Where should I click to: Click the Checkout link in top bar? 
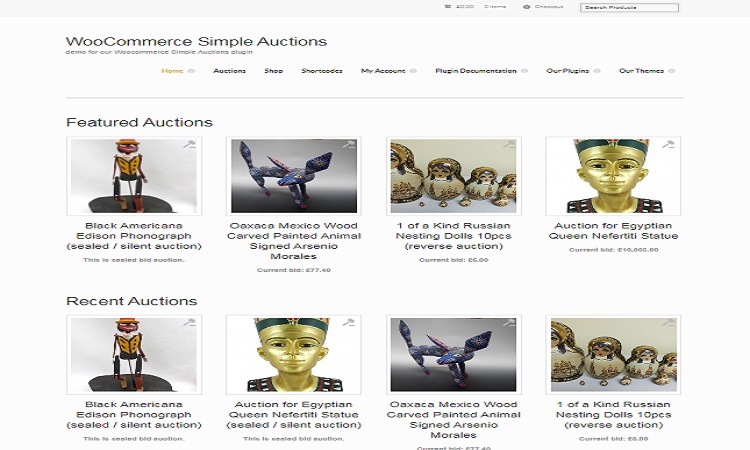[x=549, y=7]
